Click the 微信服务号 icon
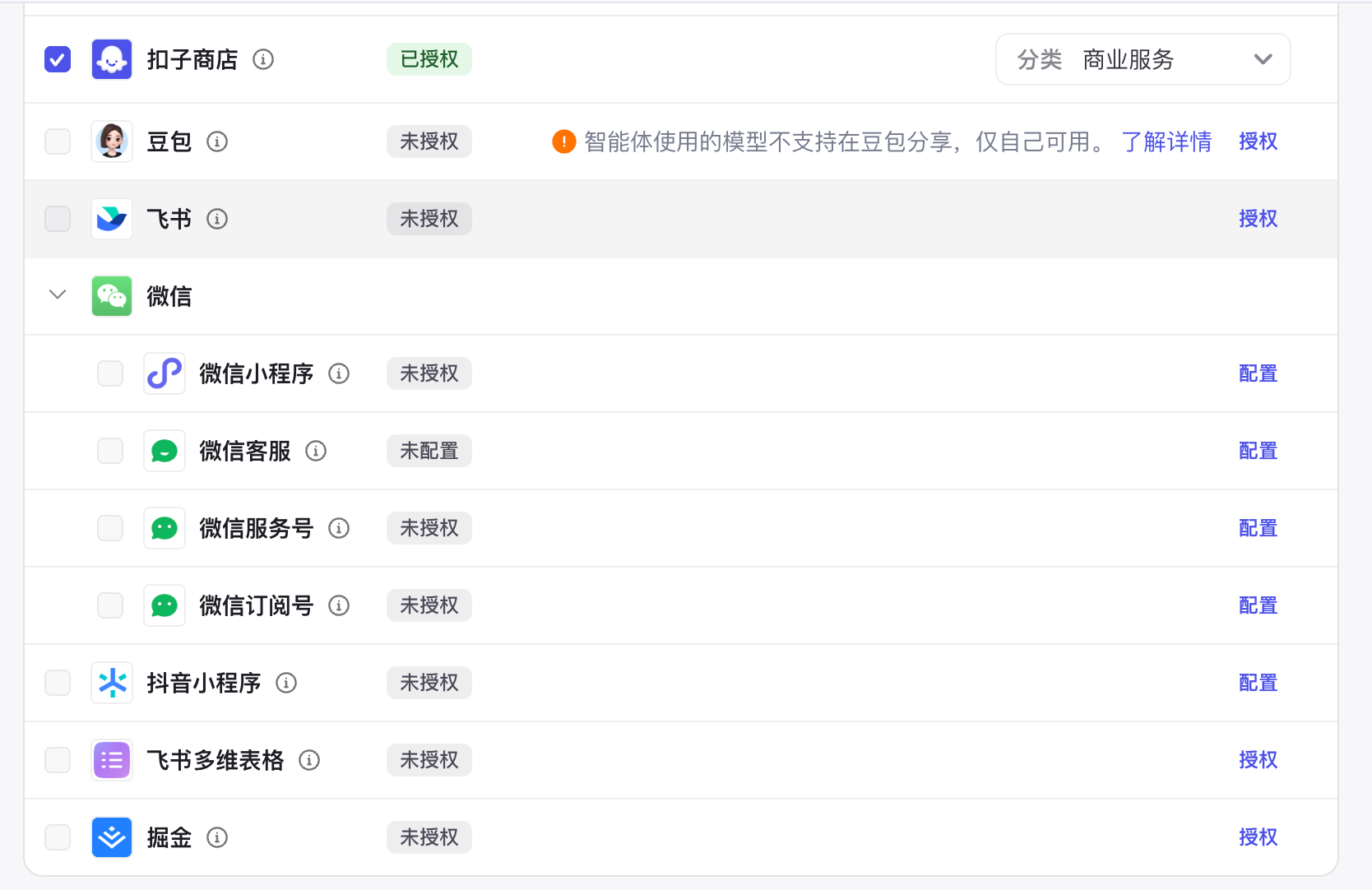This screenshot has width=1372, height=890. point(165,528)
